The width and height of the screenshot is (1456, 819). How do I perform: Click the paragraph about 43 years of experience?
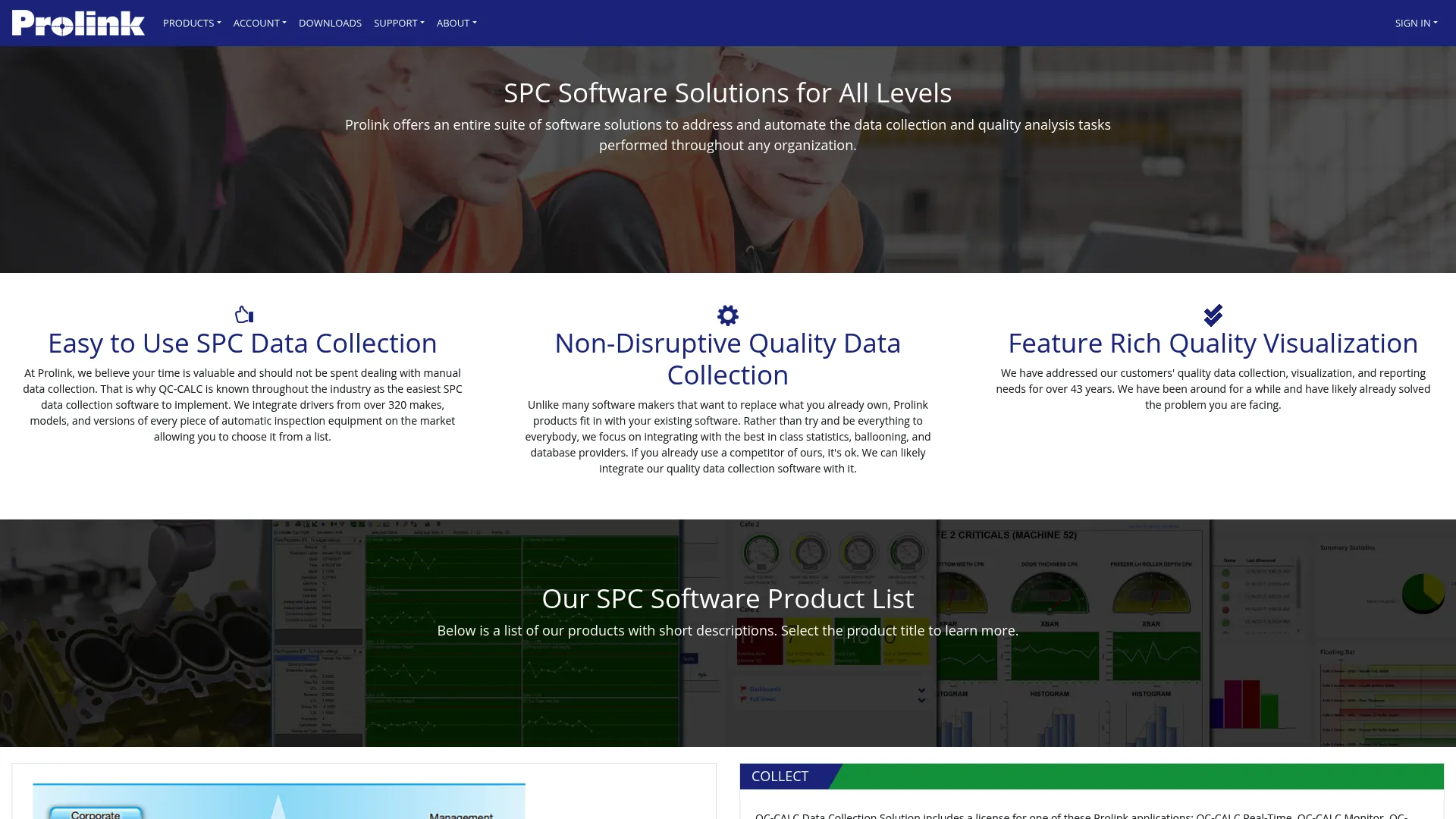[1213, 389]
